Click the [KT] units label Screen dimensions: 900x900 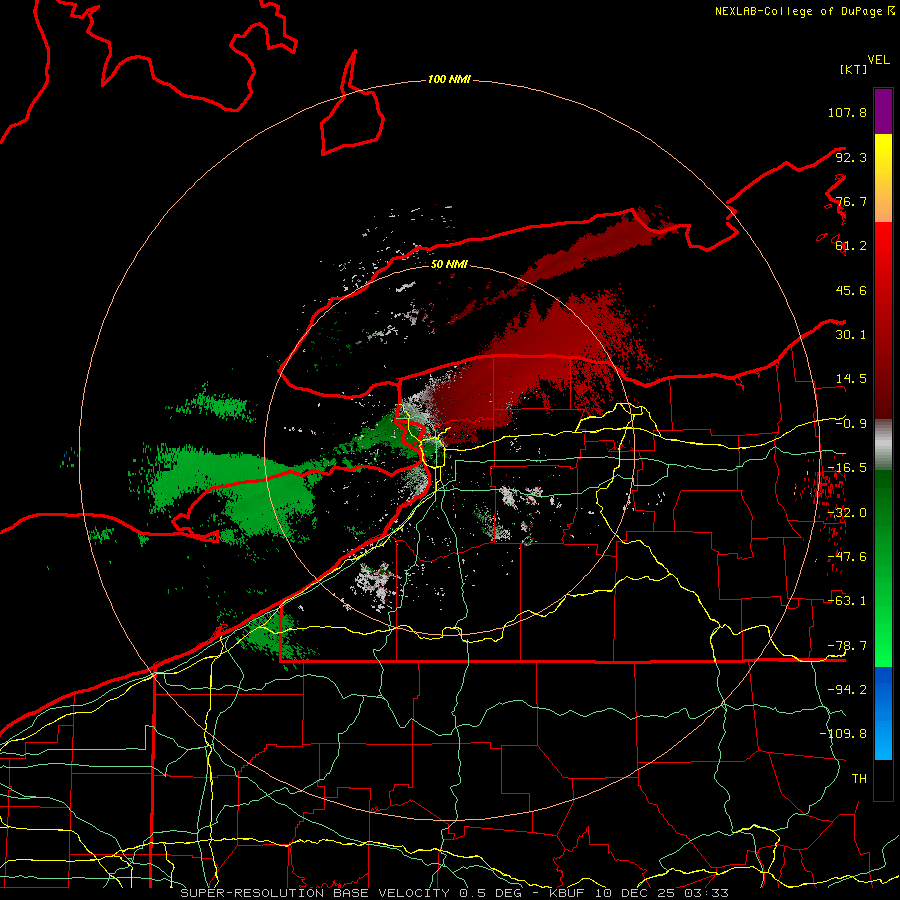point(853,69)
